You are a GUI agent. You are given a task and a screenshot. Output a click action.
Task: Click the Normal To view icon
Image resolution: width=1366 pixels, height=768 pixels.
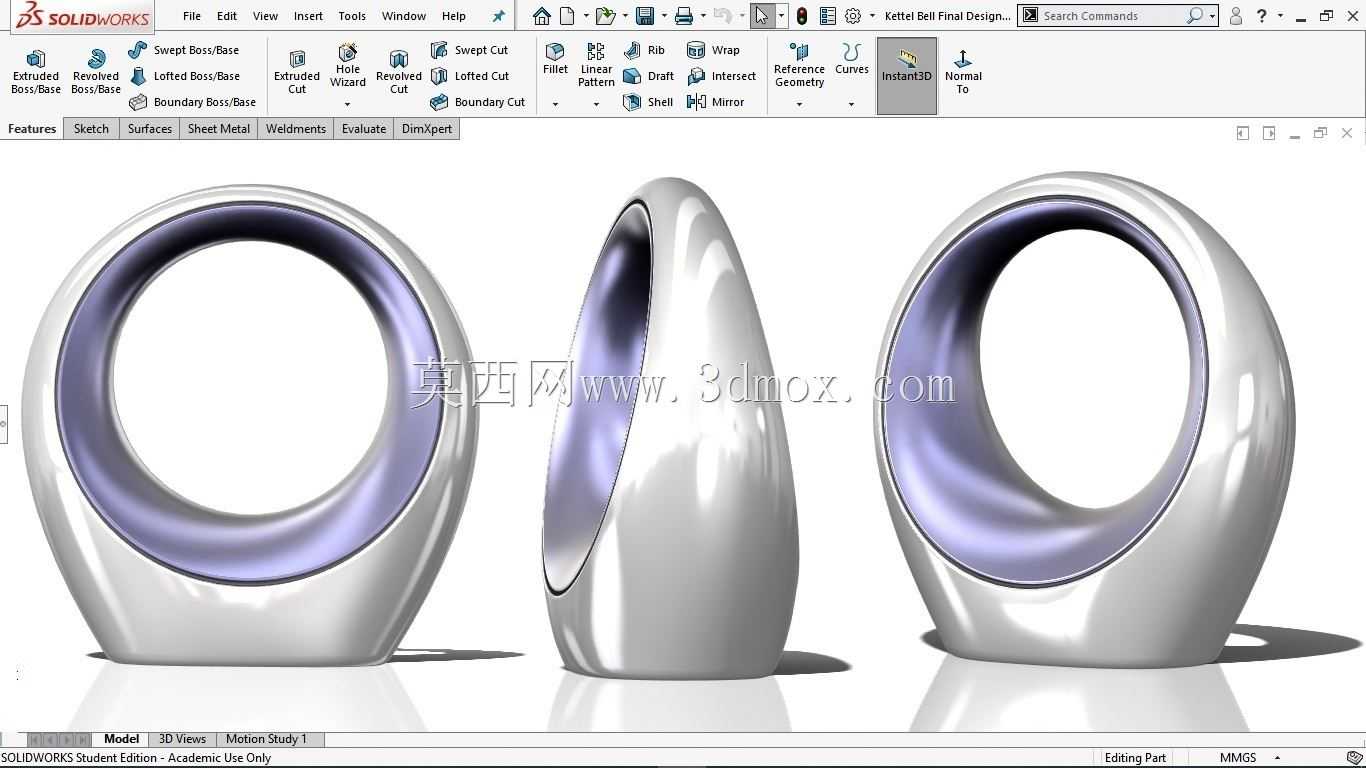coord(963,72)
